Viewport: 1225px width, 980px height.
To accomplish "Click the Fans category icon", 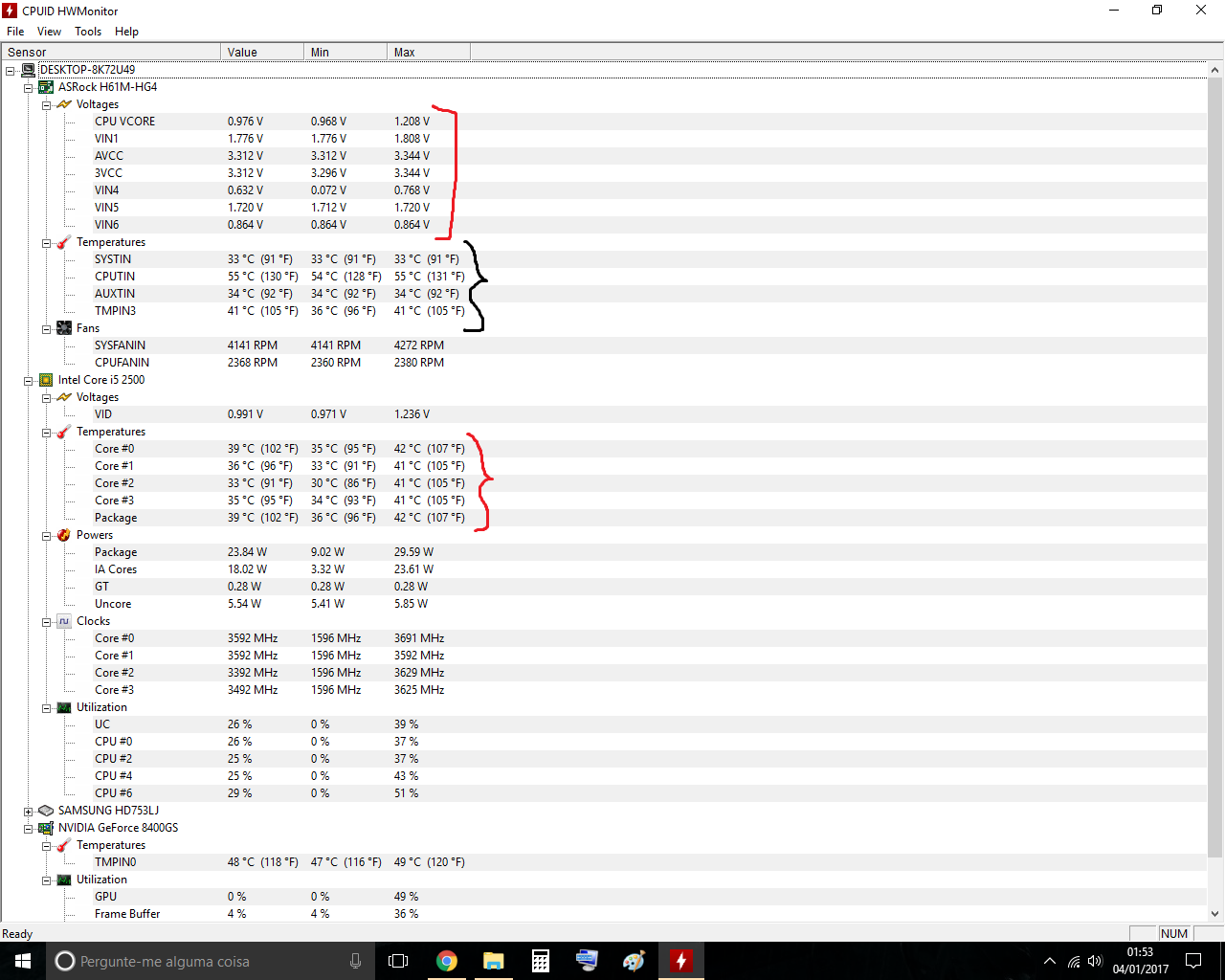I will click(64, 328).
